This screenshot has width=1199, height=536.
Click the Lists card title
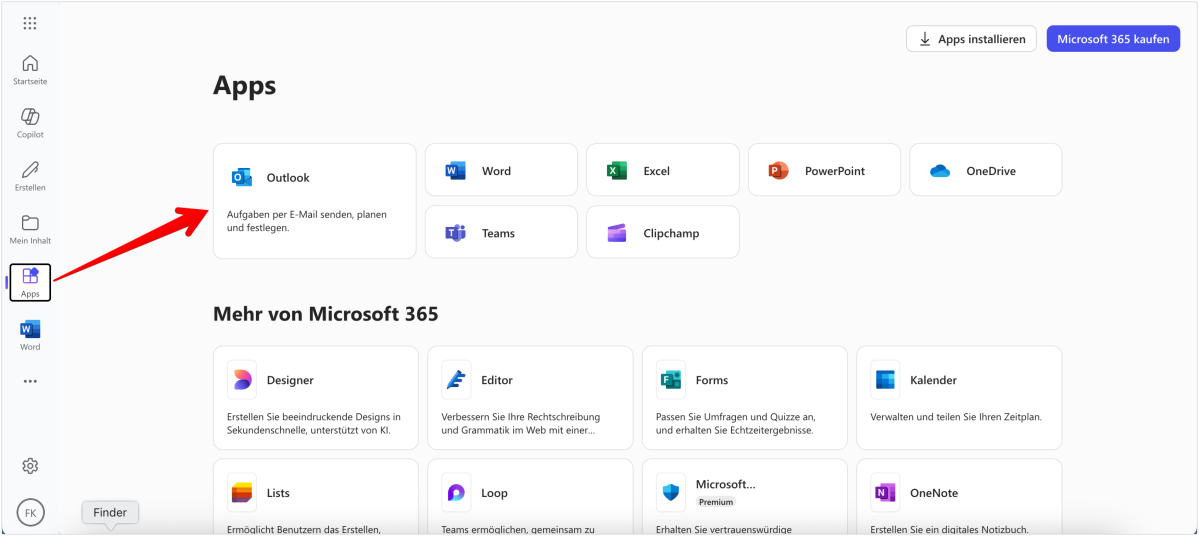[278, 493]
